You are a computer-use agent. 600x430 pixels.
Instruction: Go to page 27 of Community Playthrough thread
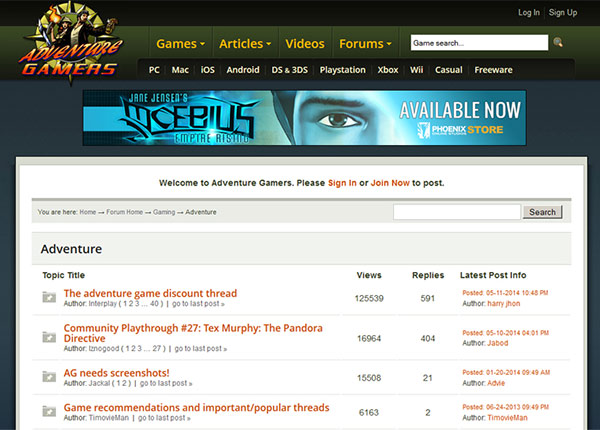[x=157, y=349]
